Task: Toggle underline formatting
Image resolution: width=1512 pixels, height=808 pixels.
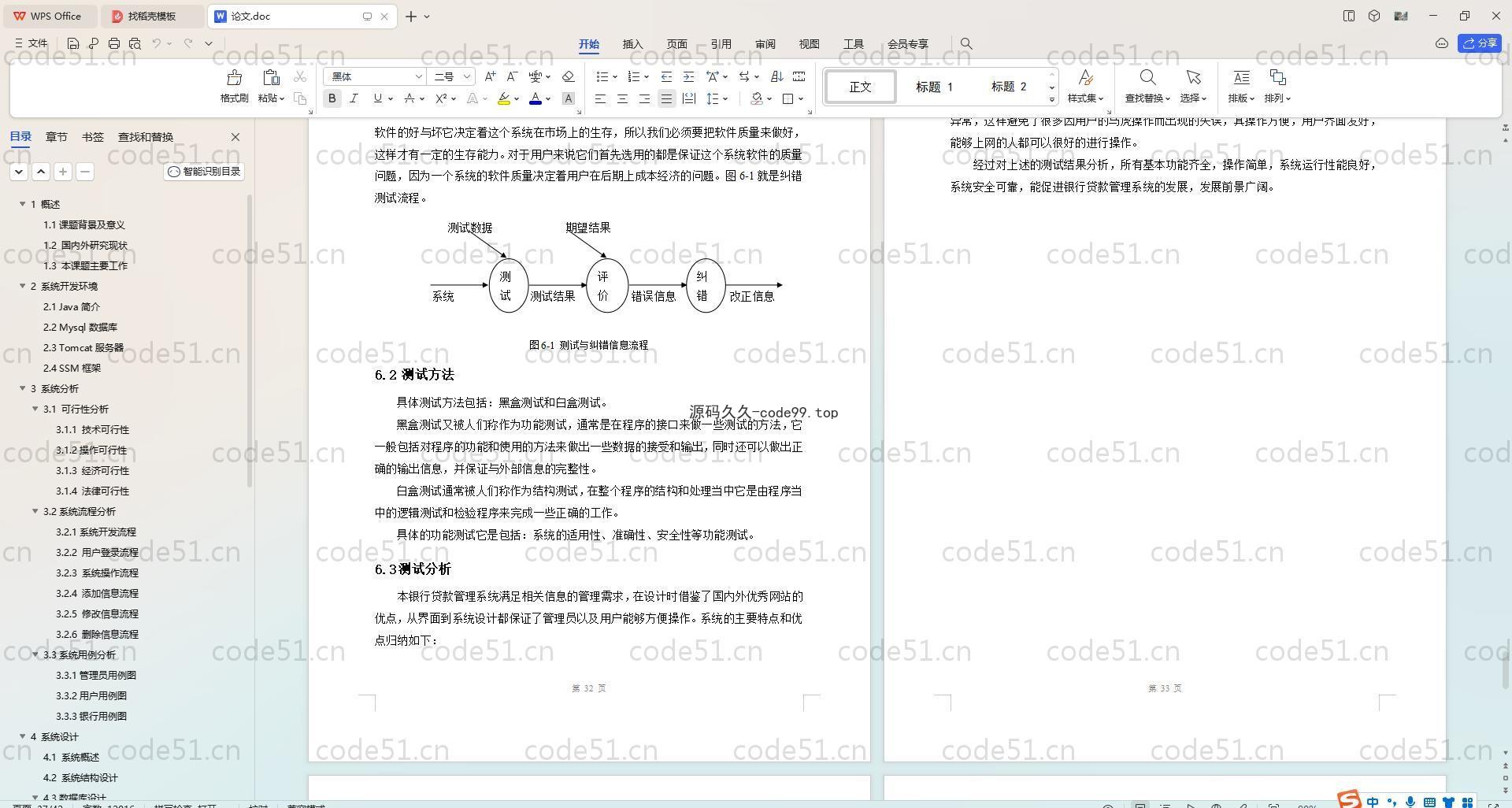Action: coord(378,98)
